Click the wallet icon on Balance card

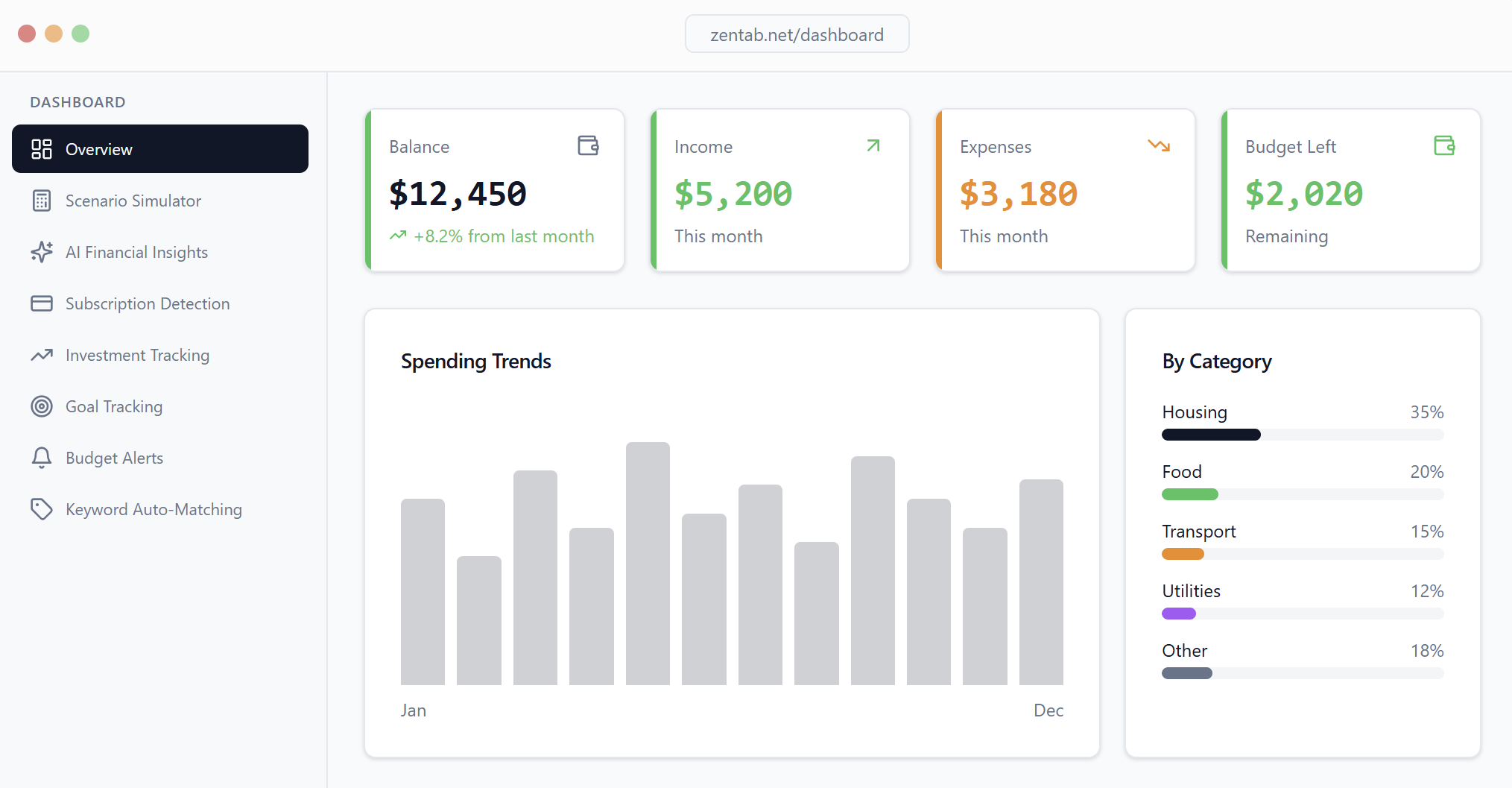coord(588,145)
